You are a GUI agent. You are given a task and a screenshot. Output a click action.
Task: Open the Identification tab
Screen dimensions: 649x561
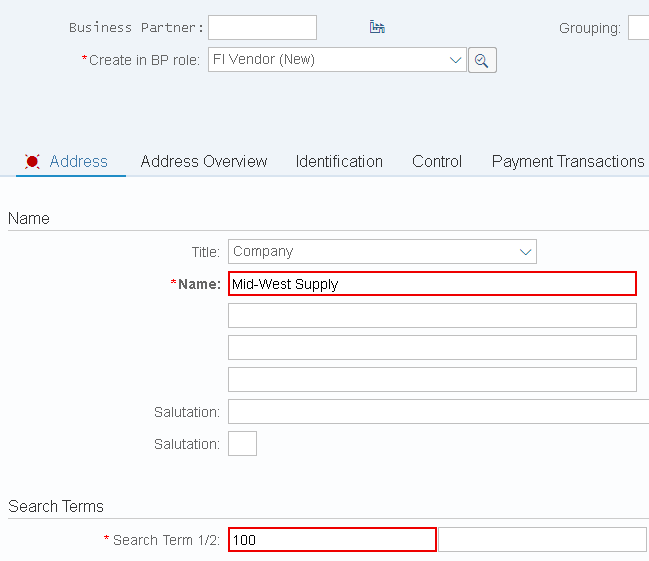[x=339, y=161]
